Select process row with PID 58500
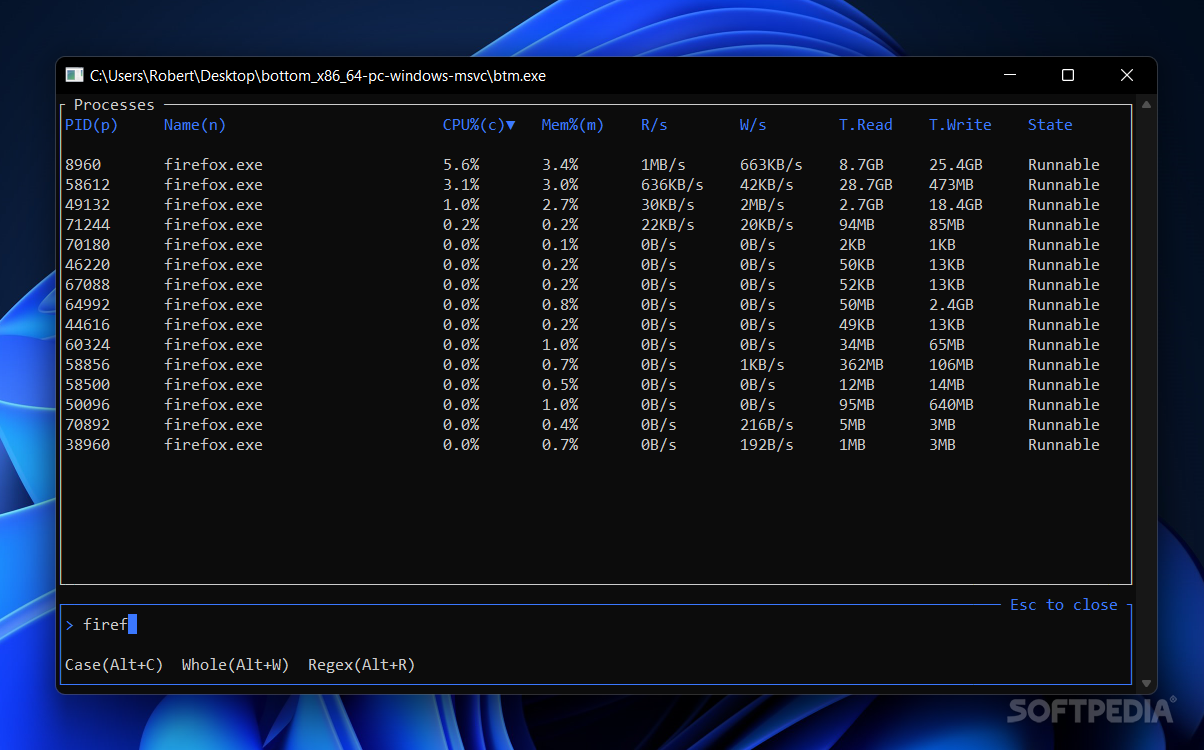 (596, 385)
